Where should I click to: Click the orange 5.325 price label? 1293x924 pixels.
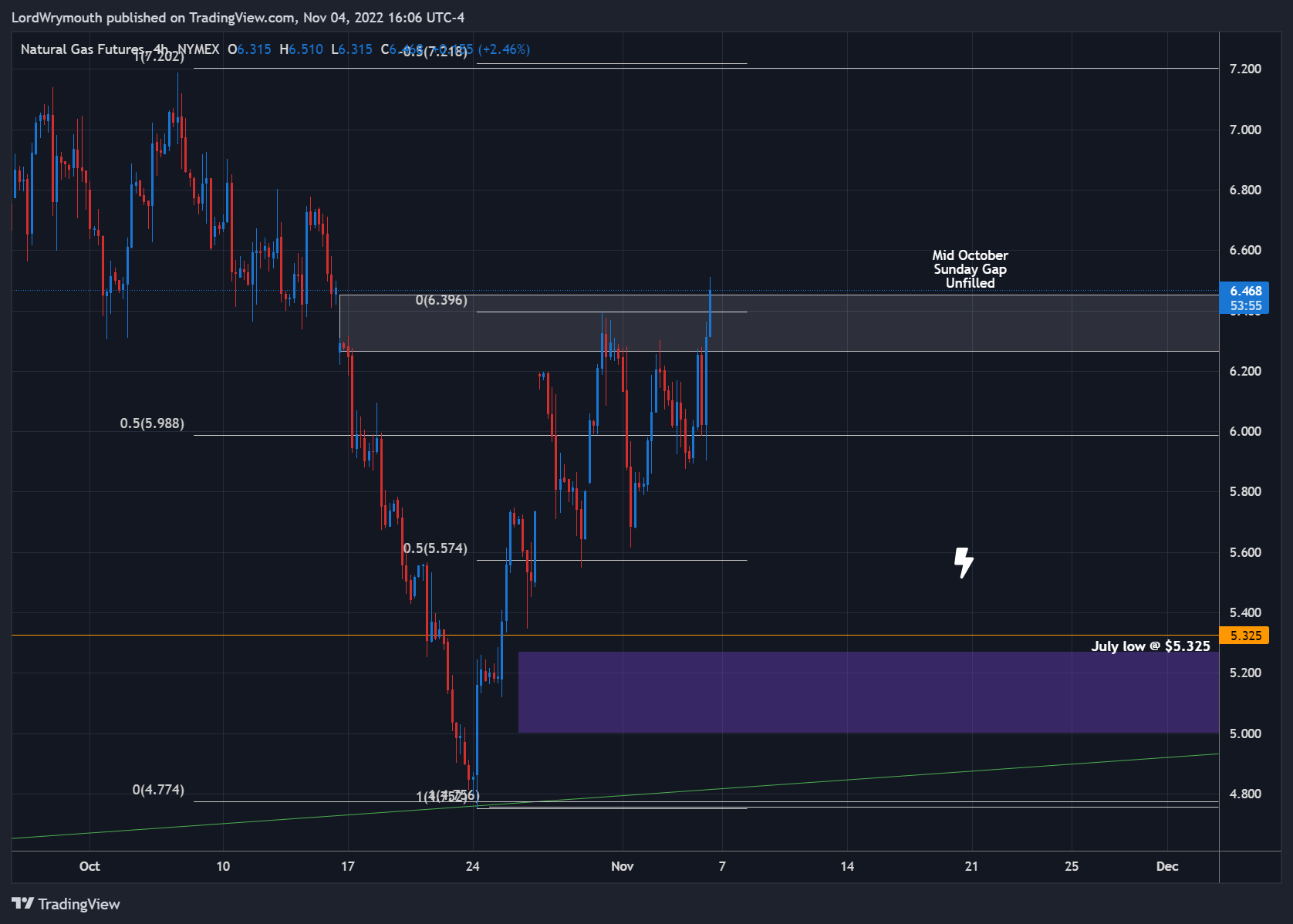point(1244,636)
